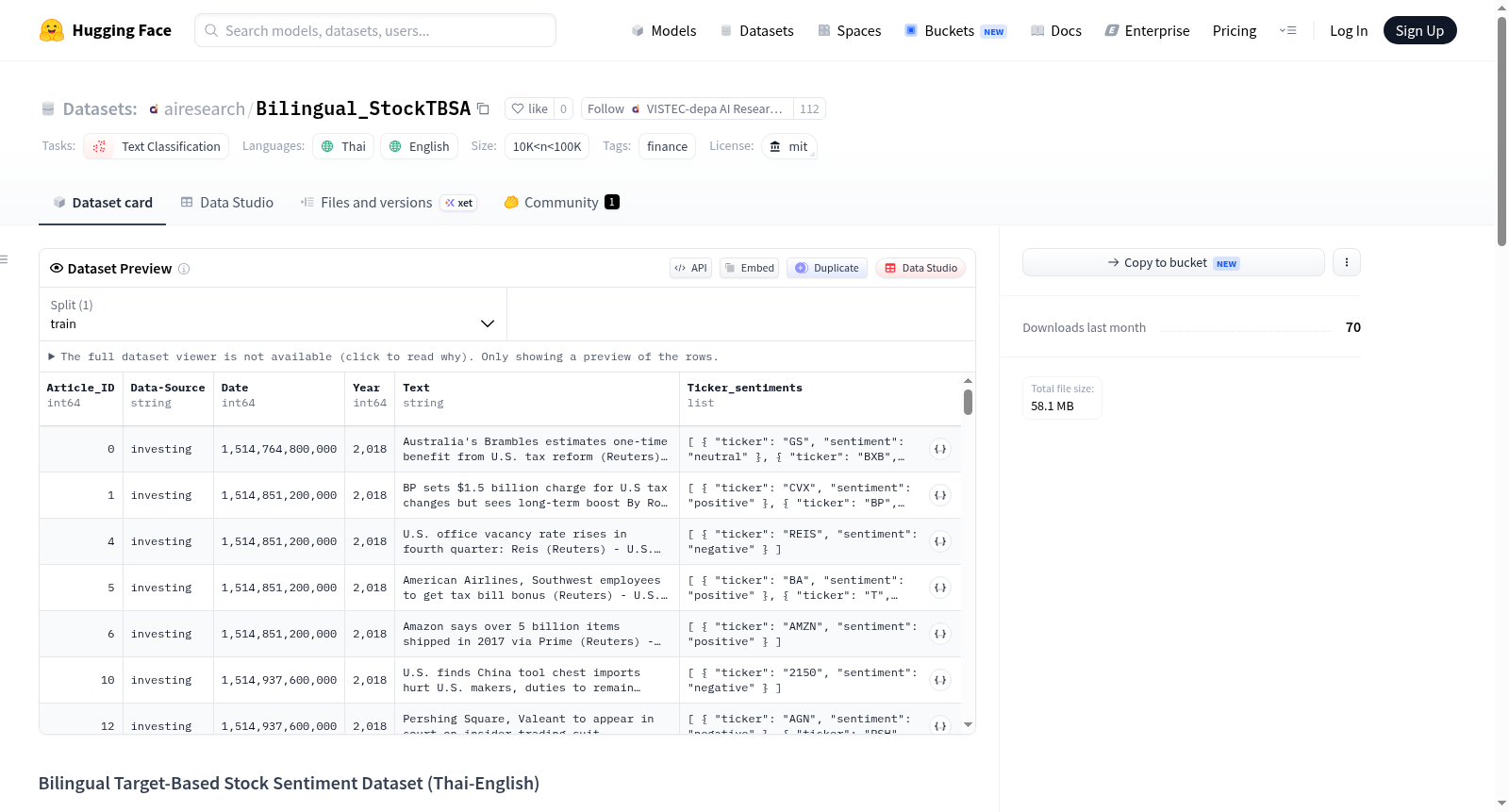
Task: Click the like count 0
Action: (x=563, y=108)
